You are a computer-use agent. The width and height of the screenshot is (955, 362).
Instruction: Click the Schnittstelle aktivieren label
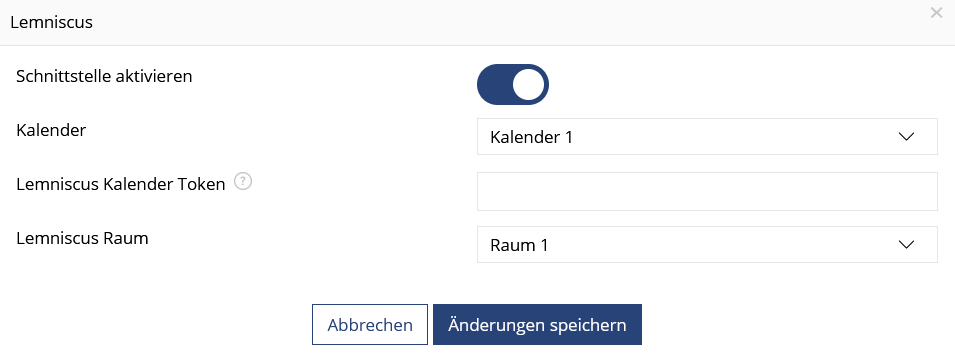[104, 76]
